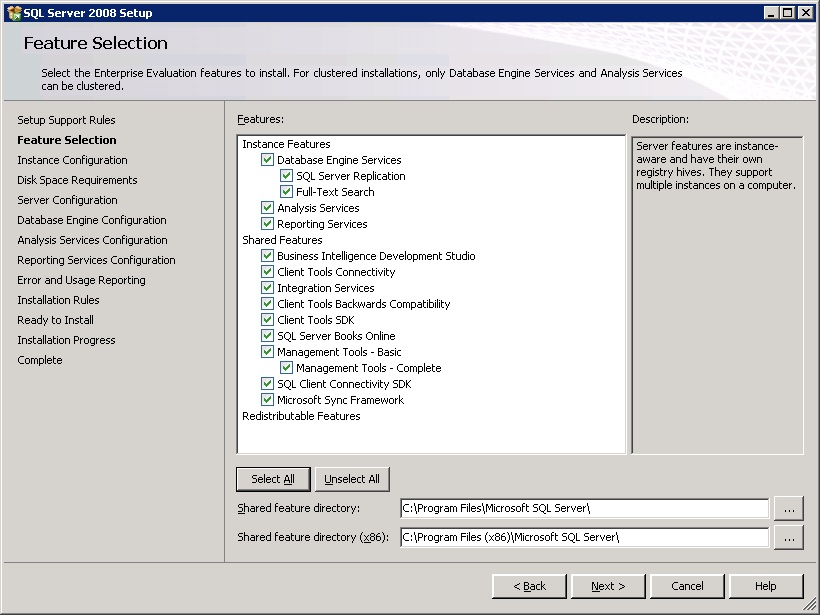Toggle SQL Server Replication checkbox

tap(286, 176)
